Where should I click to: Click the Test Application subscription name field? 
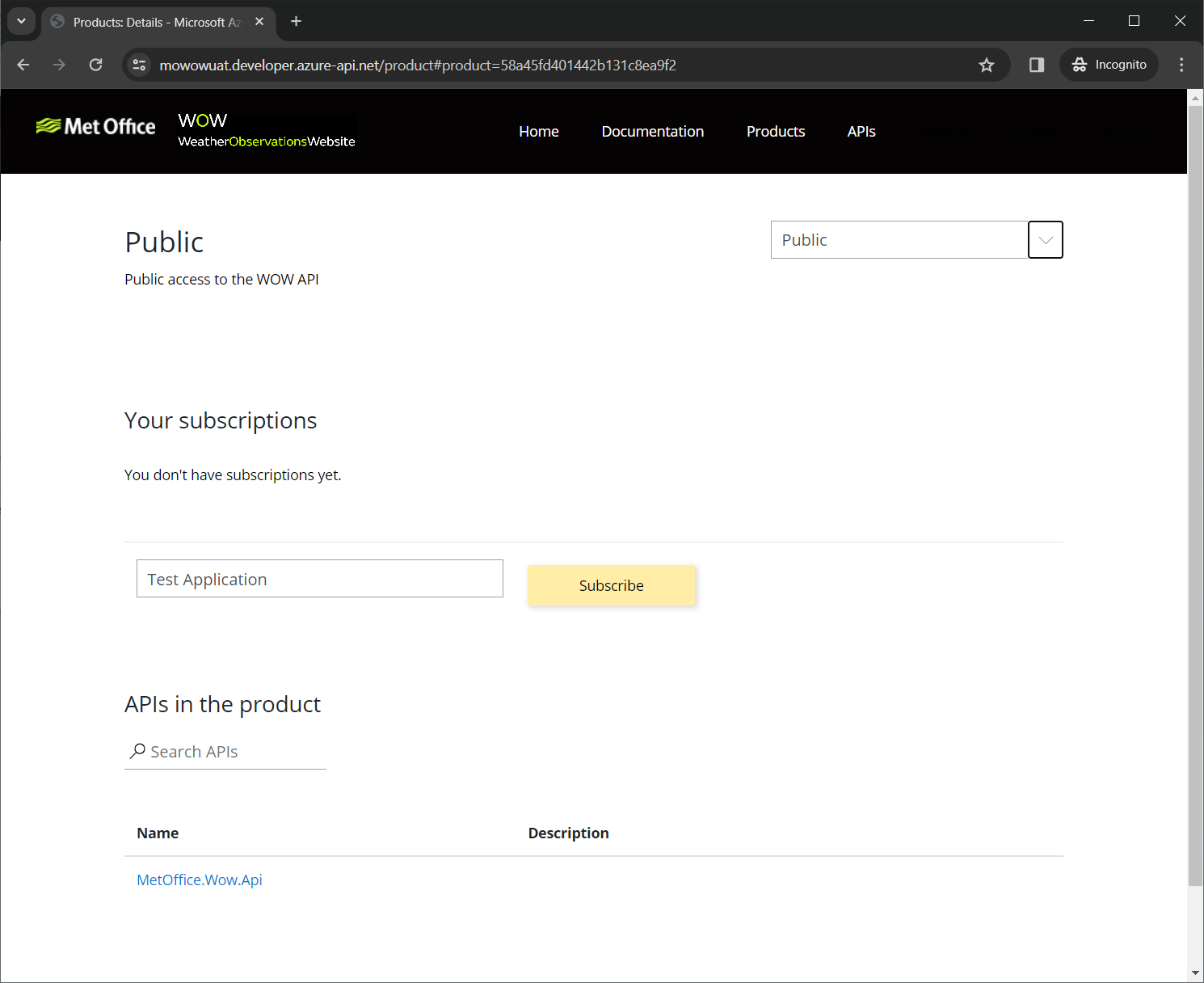tap(319, 579)
